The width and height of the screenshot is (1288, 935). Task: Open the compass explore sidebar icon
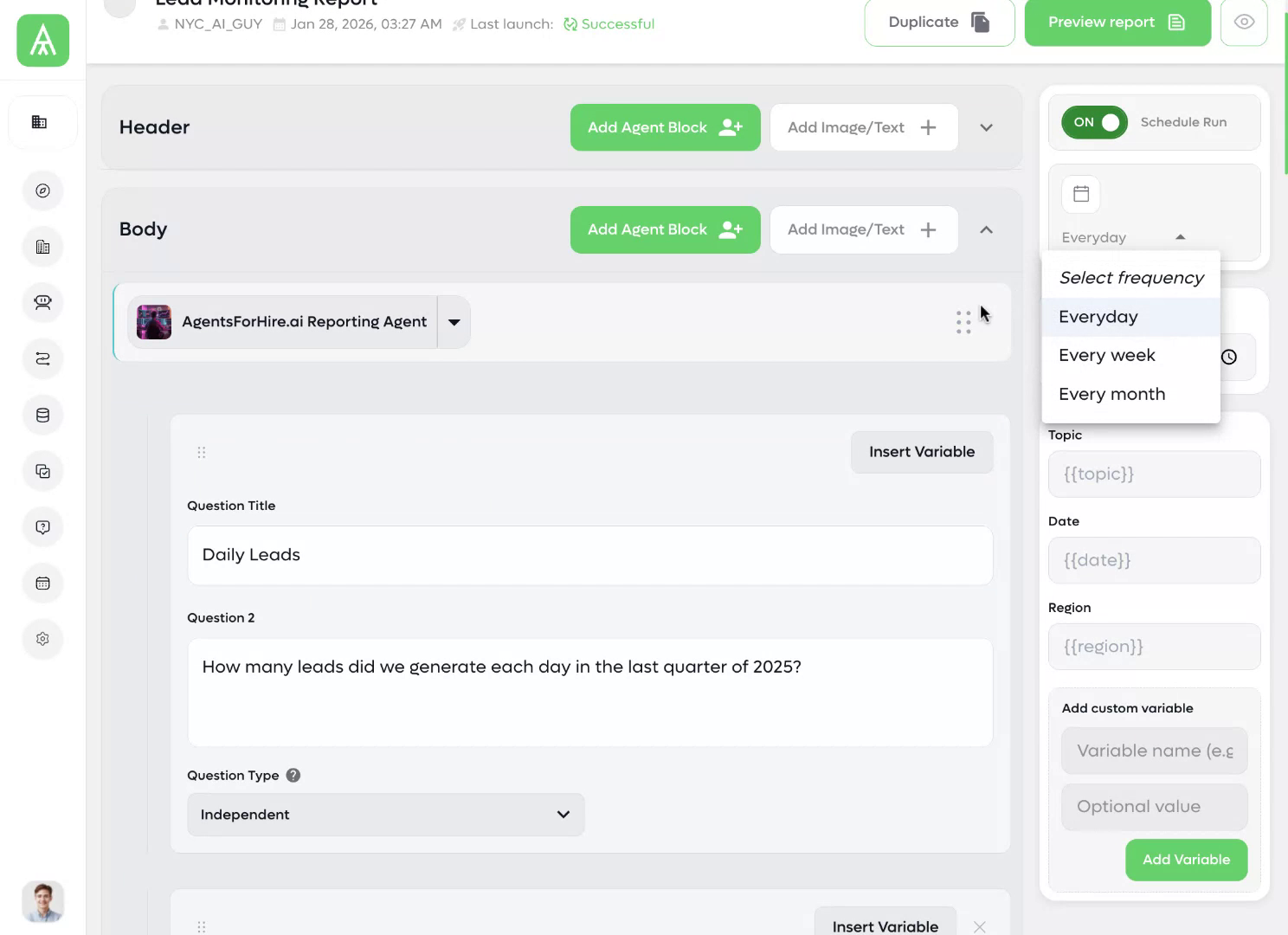click(x=42, y=190)
